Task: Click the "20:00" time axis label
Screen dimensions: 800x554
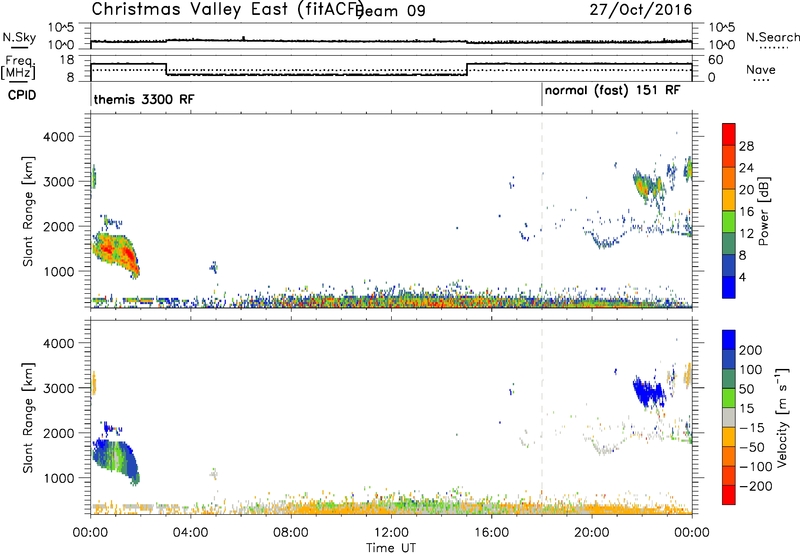Action: coord(591,533)
